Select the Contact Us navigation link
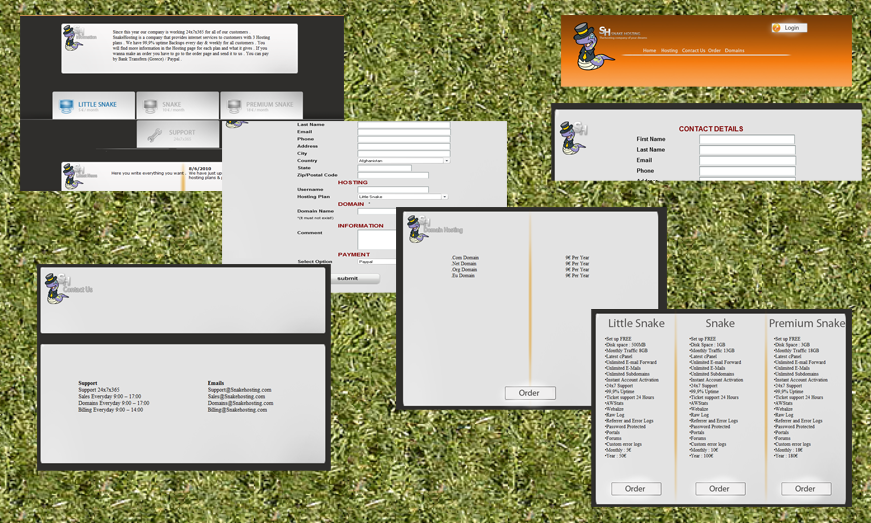 coord(693,51)
